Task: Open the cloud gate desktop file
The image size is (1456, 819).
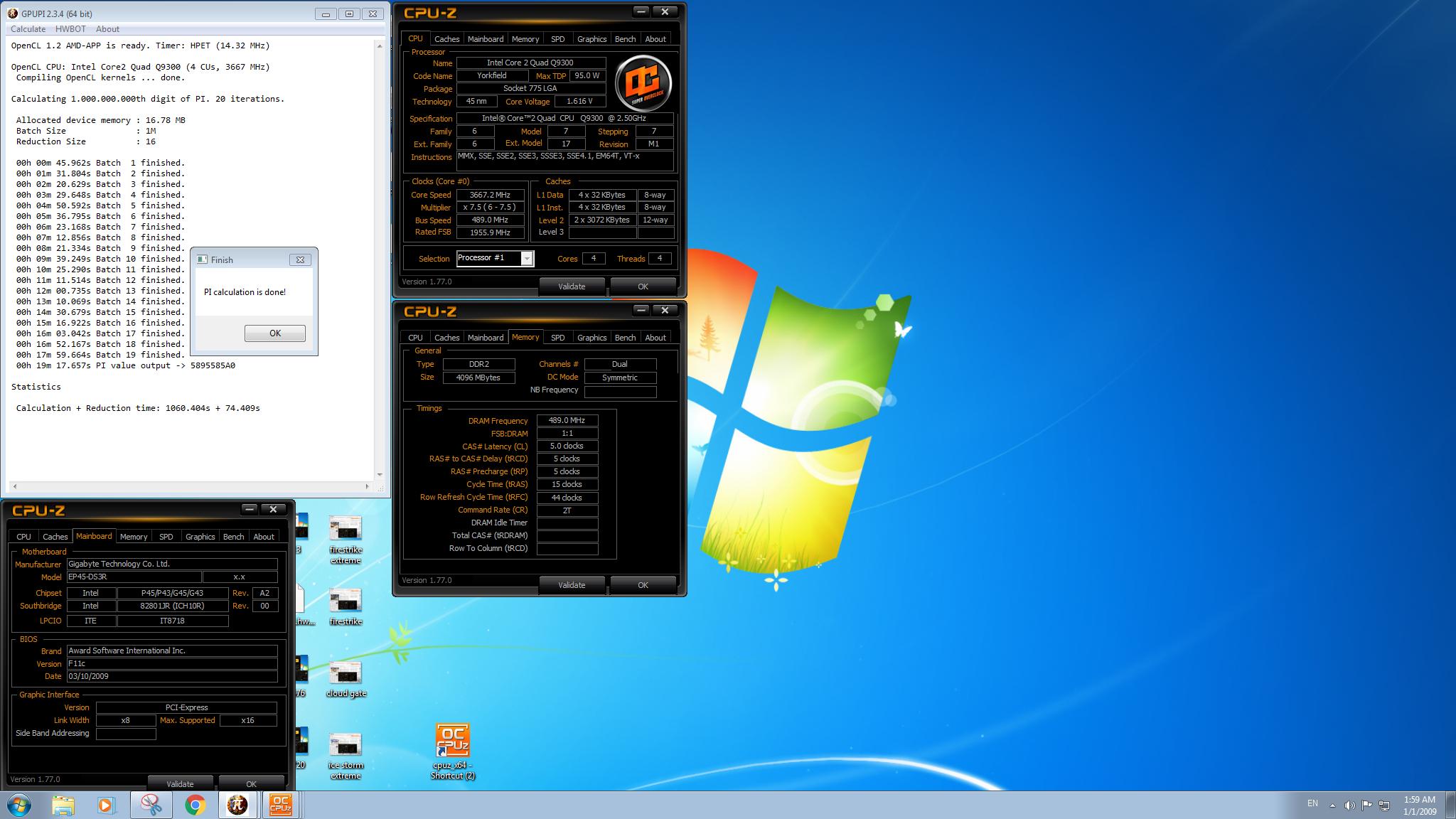Action: [346, 680]
